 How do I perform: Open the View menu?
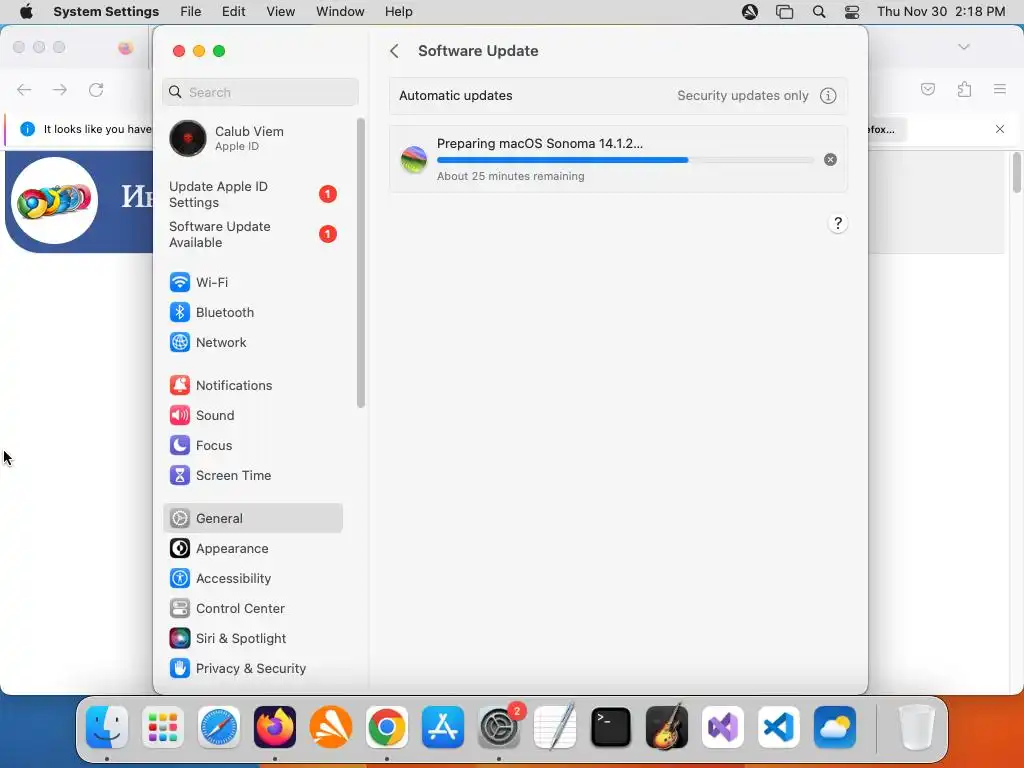280,12
